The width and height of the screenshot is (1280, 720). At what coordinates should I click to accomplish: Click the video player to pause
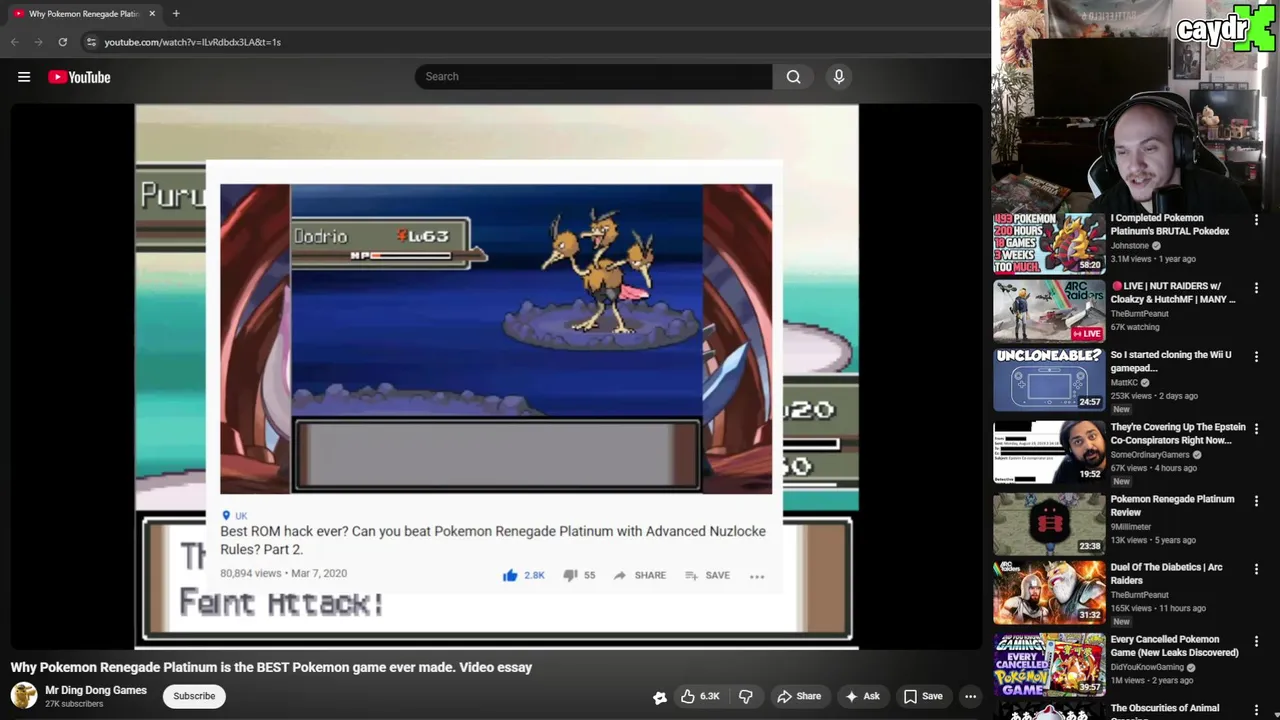coord(496,377)
